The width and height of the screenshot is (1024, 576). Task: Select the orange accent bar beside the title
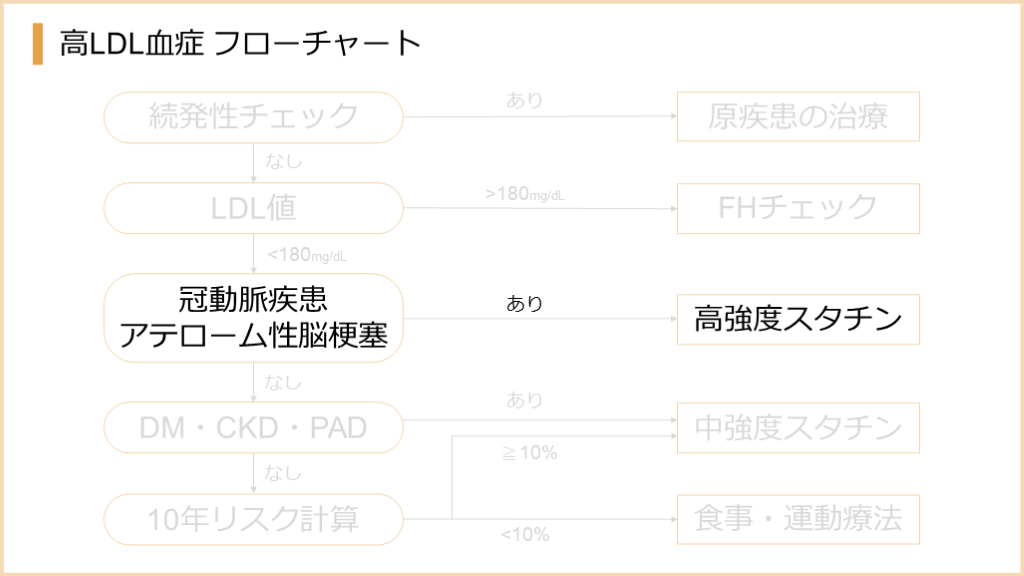click(x=38, y=44)
